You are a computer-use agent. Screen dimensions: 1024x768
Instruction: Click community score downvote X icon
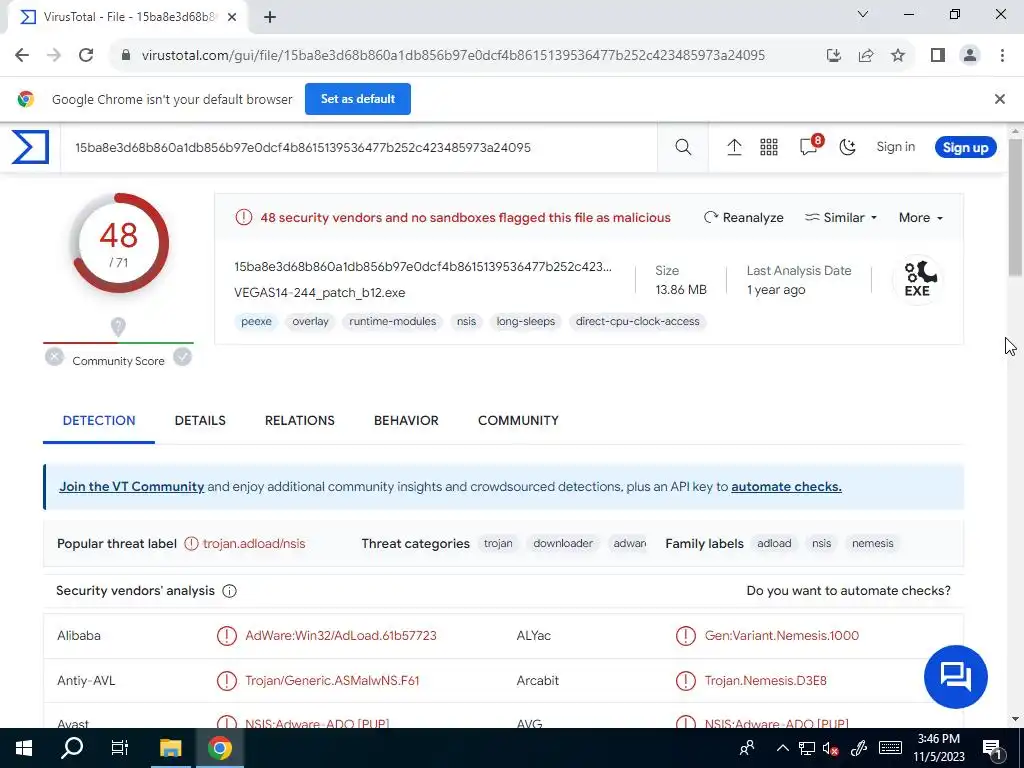coord(54,357)
